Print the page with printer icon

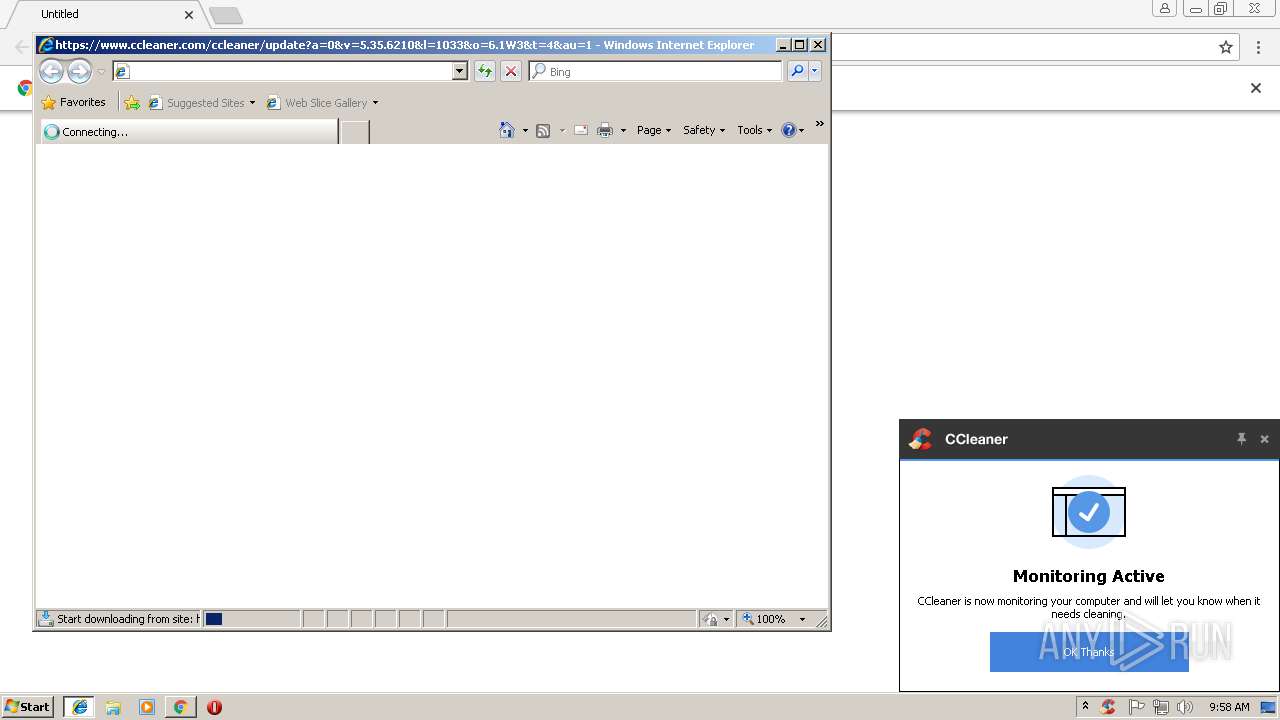[x=605, y=130]
